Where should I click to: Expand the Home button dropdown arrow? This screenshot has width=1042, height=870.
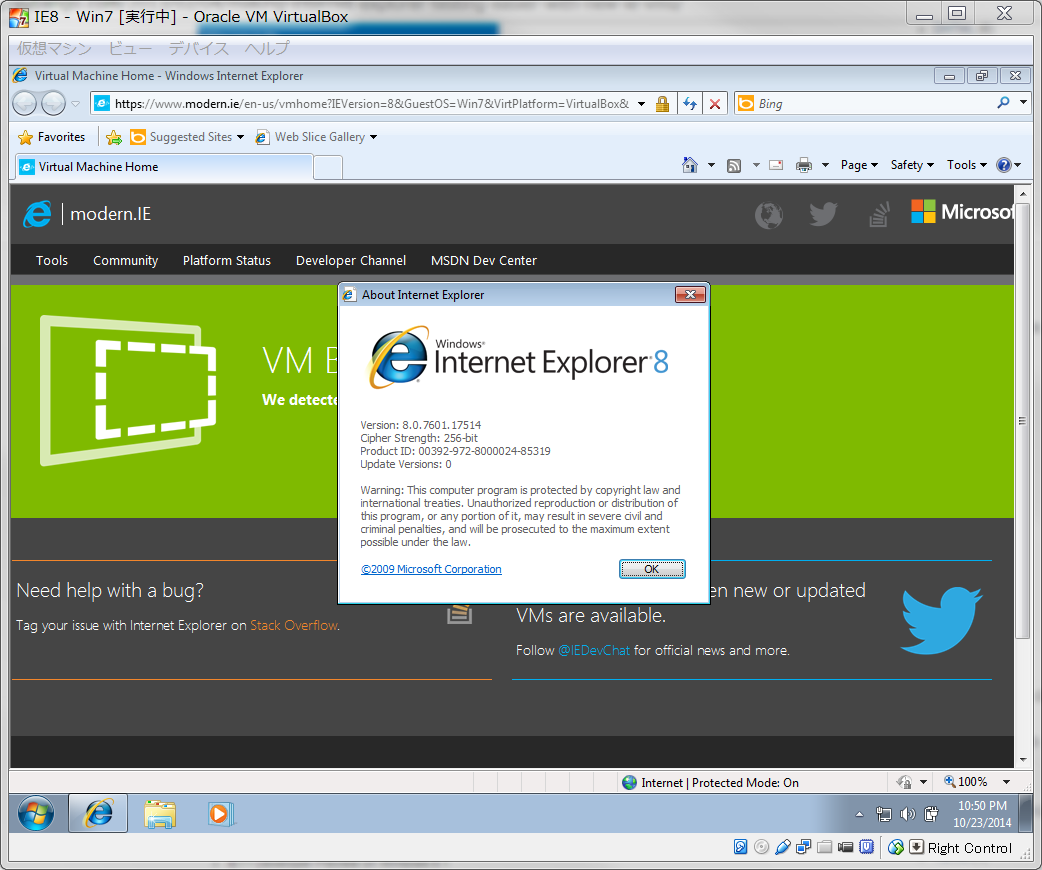711,165
